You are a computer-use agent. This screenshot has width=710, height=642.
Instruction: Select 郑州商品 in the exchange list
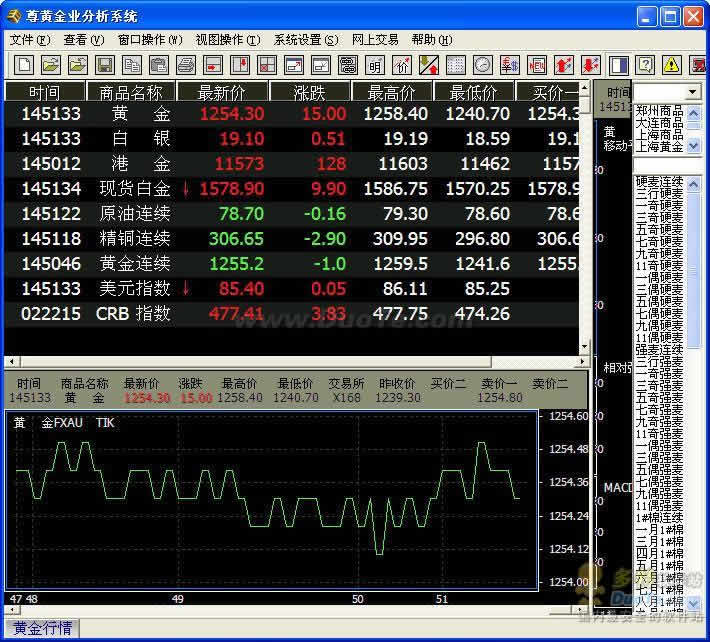(x=659, y=111)
